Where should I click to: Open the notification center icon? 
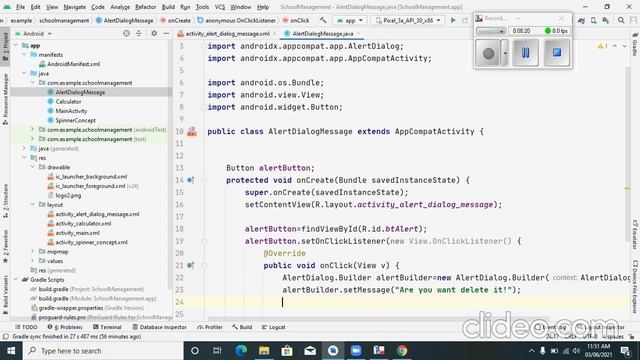[625, 351]
